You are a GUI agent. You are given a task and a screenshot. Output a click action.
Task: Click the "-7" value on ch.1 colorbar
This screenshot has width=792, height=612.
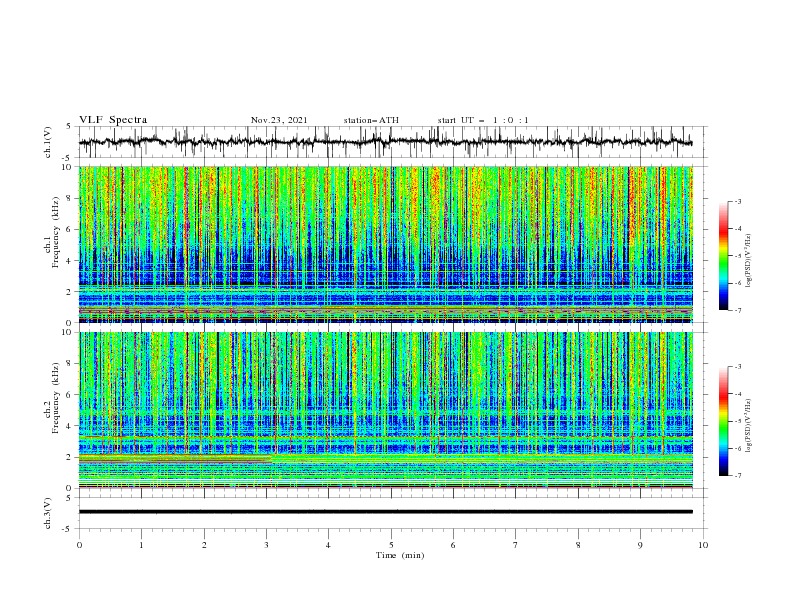(x=738, y=310)
